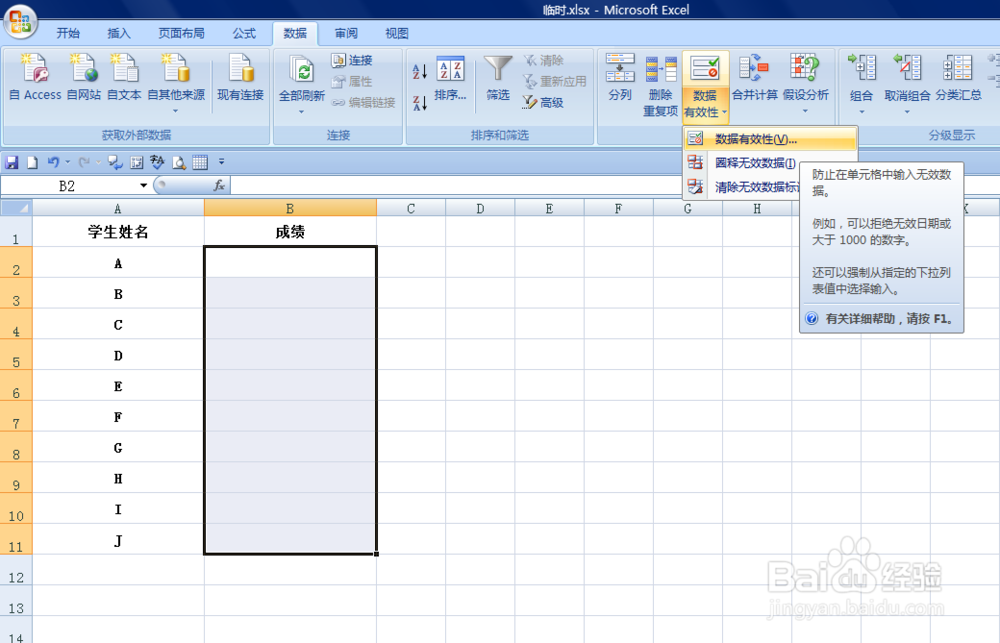
Task: Expand the Ungroup (取消组合) dropdown arrow
Action: 907,112
